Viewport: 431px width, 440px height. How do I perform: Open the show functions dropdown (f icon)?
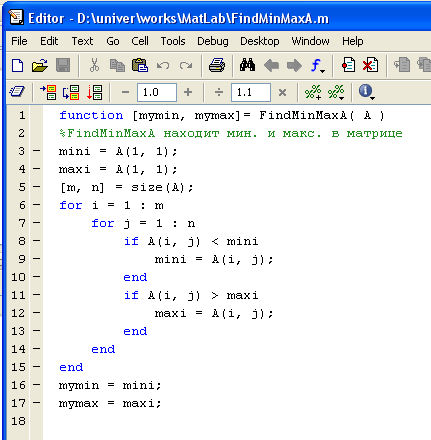click(317, 66)
